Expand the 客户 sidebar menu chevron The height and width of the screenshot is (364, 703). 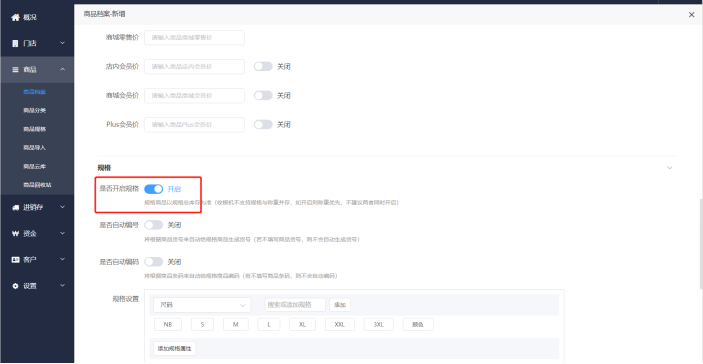(x=62, y=259)
